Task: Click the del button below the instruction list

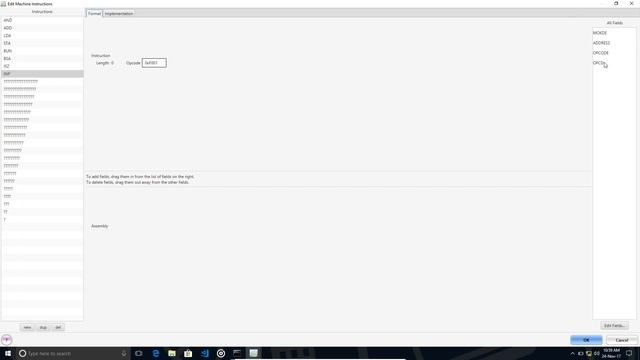Action: pos(58,327)
